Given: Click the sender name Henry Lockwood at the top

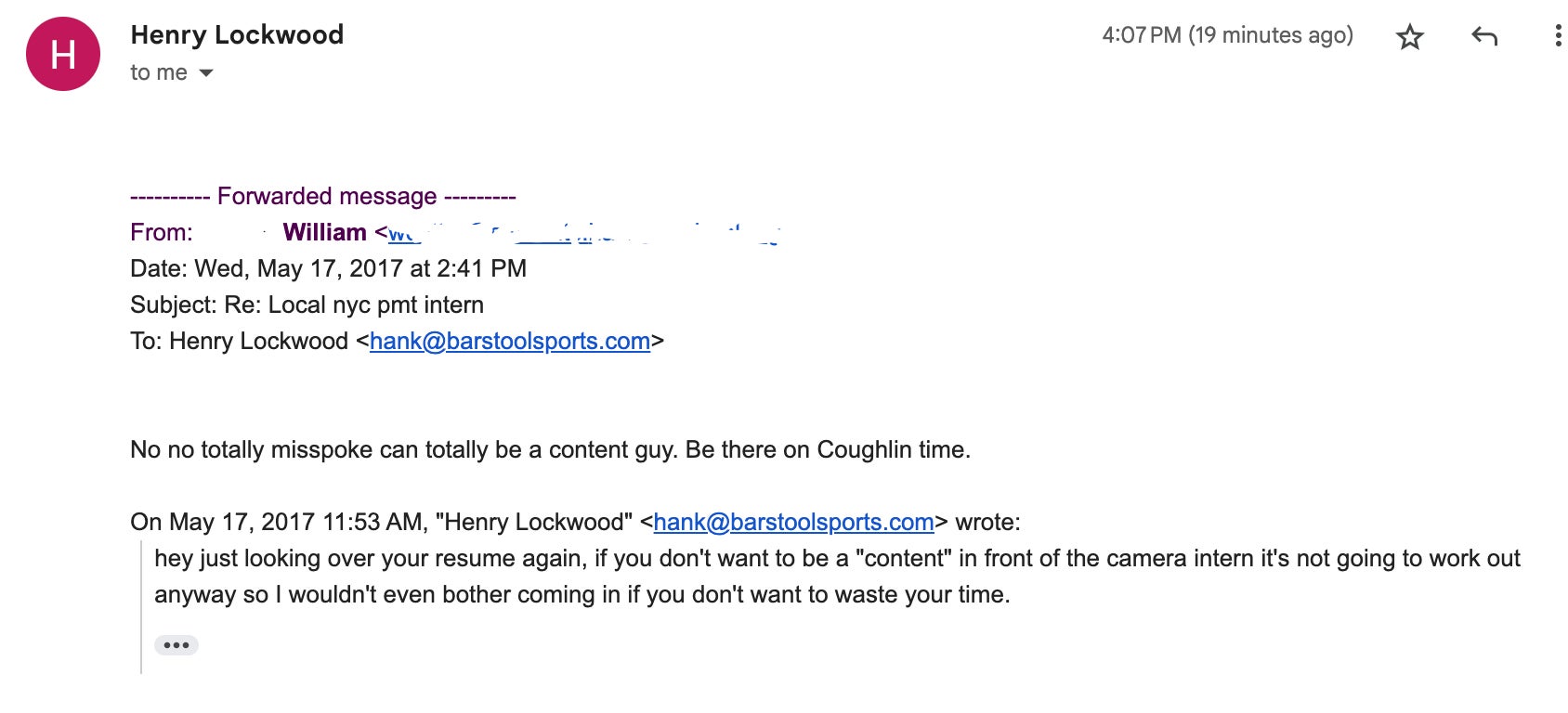Looking at the screenshot, I should click(x=237, y=35).
